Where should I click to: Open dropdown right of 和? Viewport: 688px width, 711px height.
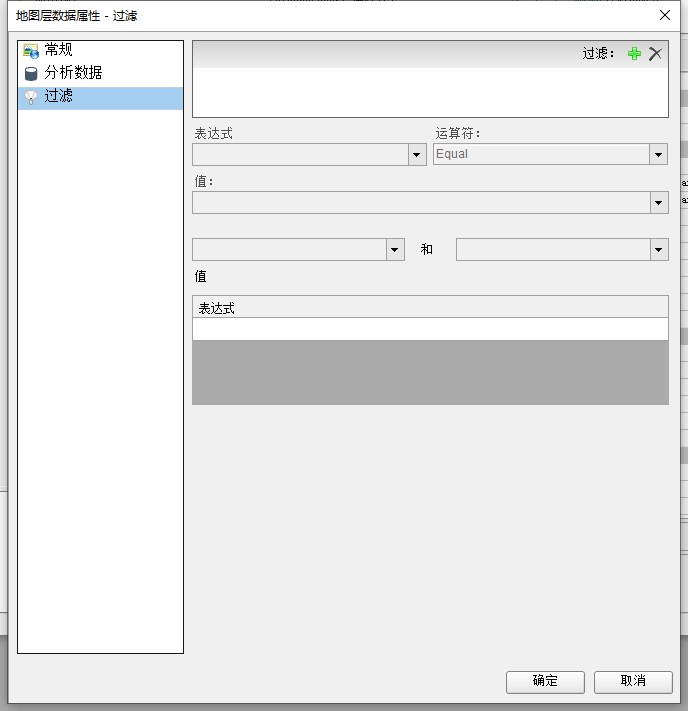pos(659,249)
